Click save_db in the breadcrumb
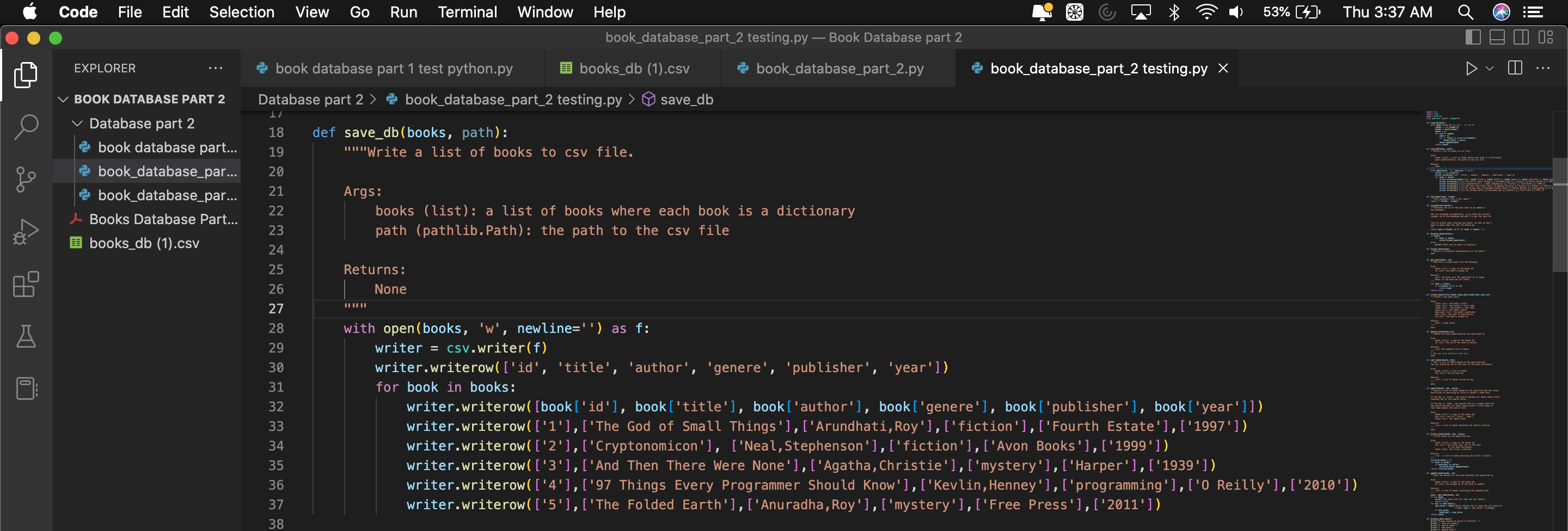Image resolution: width=1568 pixels, height=531 pixels. point(686,100)
